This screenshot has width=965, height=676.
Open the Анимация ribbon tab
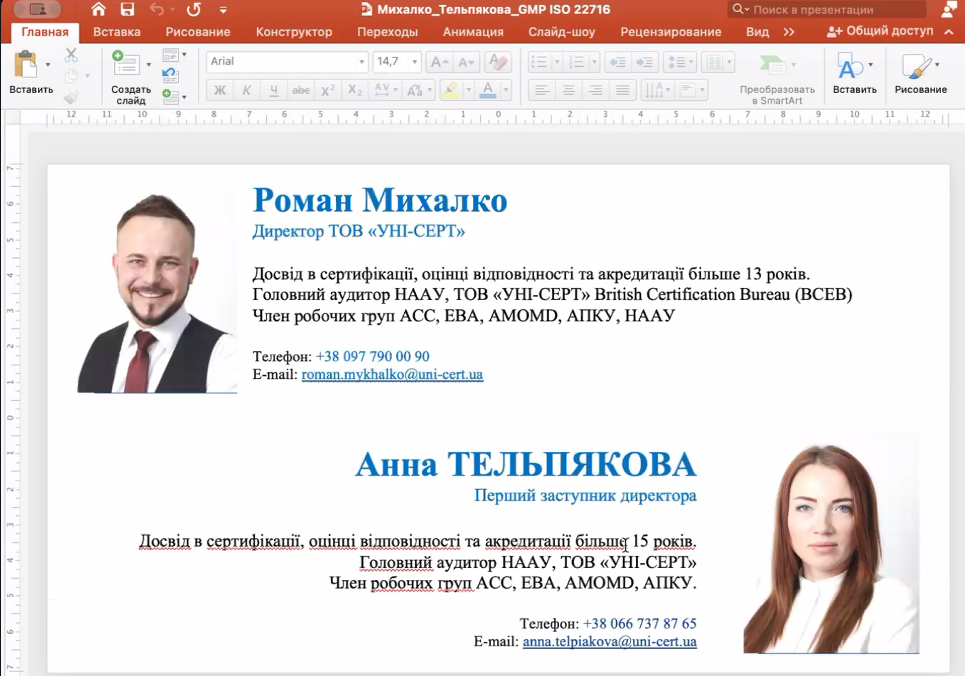(x=473, y=32)
